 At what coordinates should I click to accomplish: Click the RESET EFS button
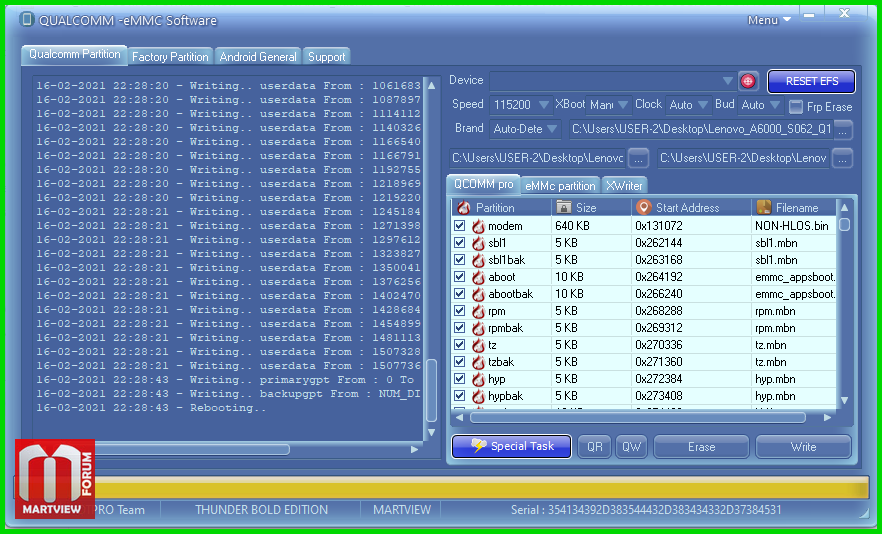point(812,81)
